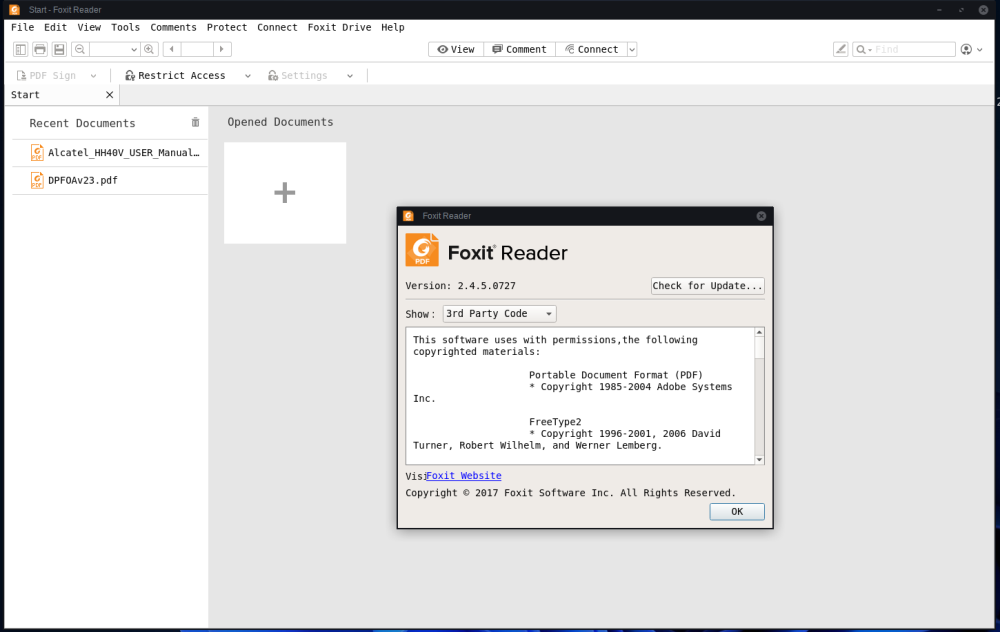Click Version 2.4.5.0727 text
Viewport: 1000px width, 632px height.
tap(460, 286)
